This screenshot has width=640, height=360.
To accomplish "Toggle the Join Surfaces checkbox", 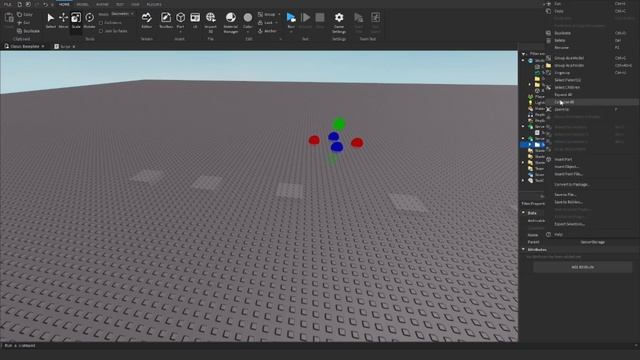I will 101,31.
